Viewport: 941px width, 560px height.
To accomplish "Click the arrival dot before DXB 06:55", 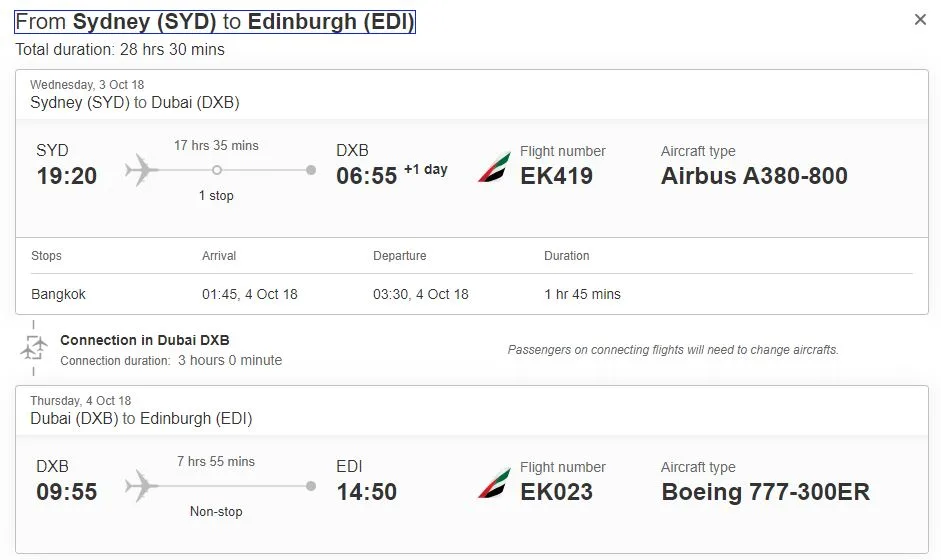I will click(x=311, y=170).
